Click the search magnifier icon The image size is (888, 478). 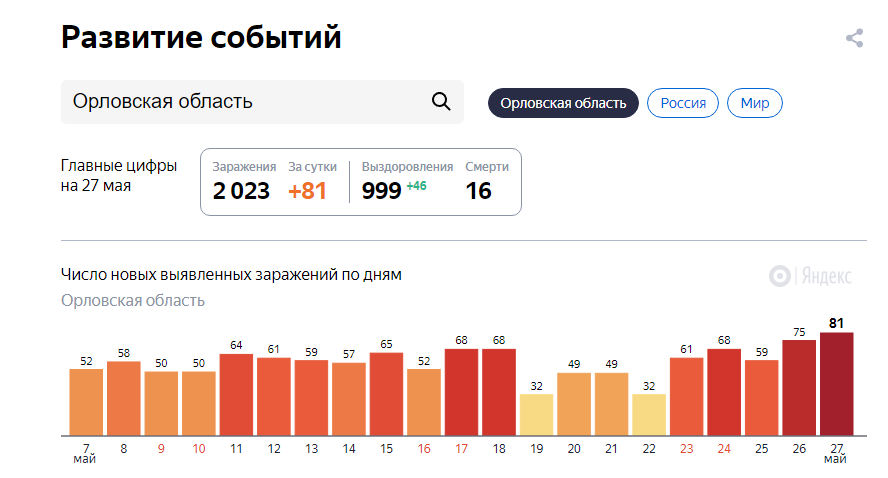441,102
